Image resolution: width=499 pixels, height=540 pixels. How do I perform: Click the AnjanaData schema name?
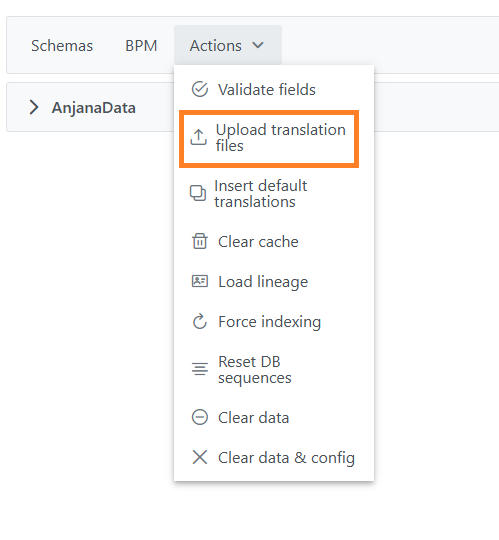(93, 107)
